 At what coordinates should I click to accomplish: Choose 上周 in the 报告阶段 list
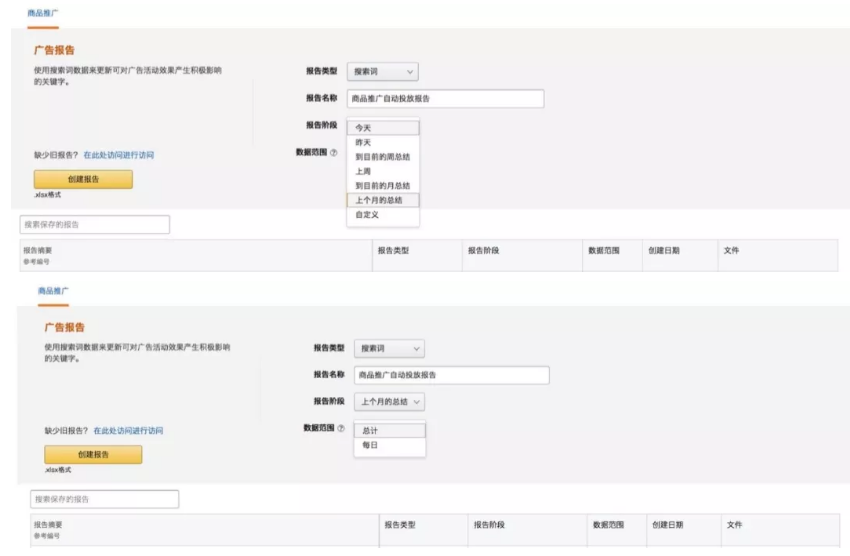coord(383,171)
